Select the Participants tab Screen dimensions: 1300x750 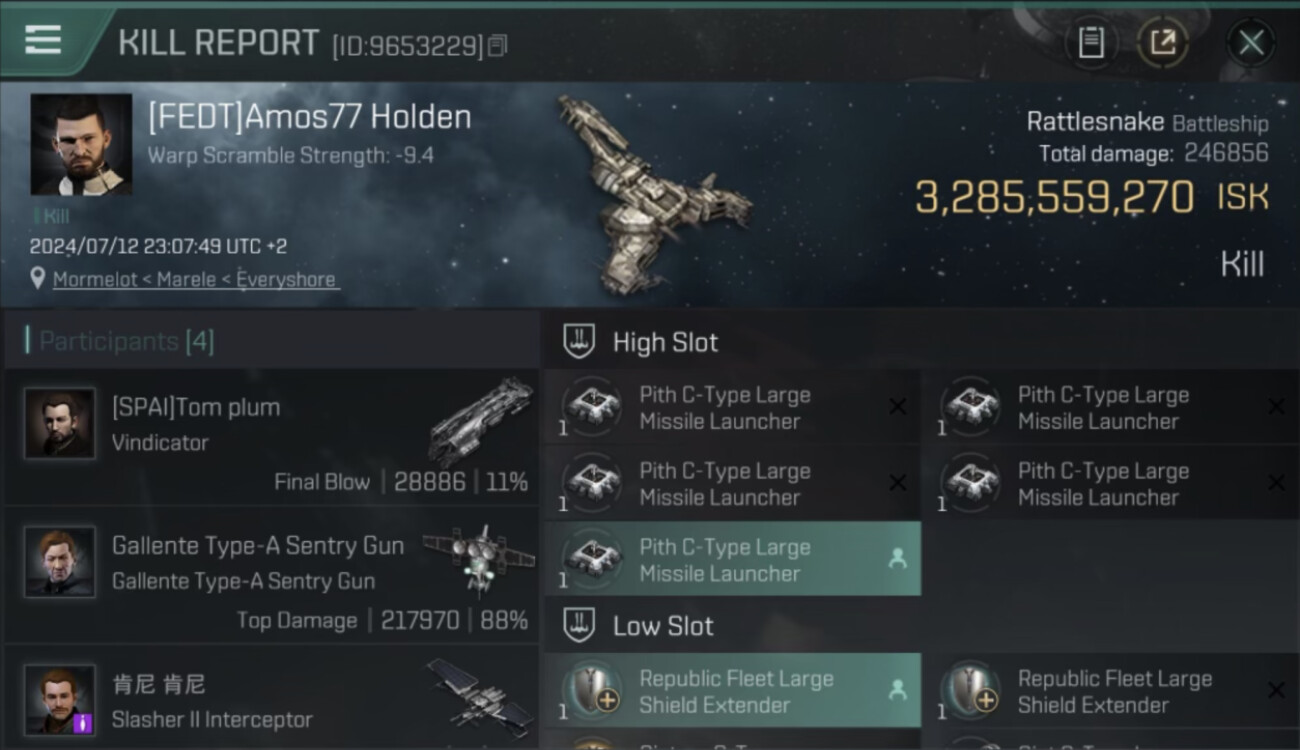tap(126, 341)
